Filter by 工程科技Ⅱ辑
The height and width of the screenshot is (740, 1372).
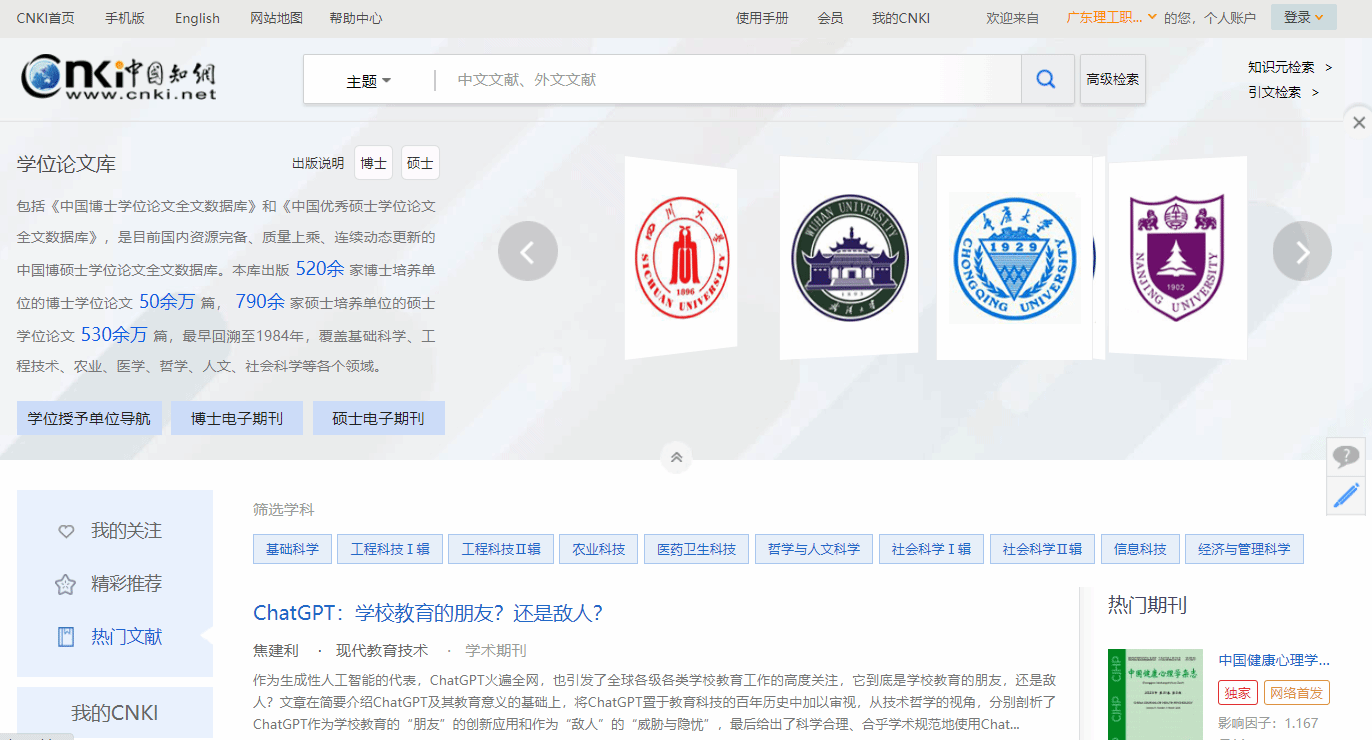click(x=501, y=549)
